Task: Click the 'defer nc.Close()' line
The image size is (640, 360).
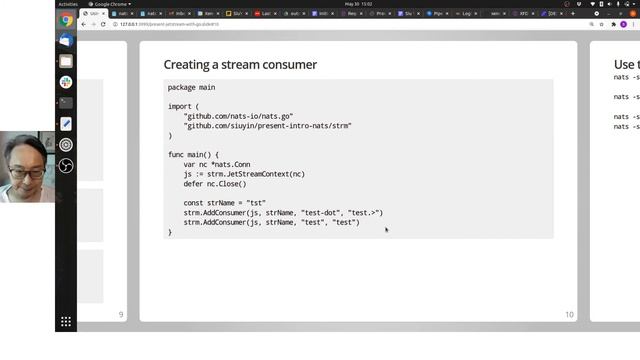Action: [215, 184]
